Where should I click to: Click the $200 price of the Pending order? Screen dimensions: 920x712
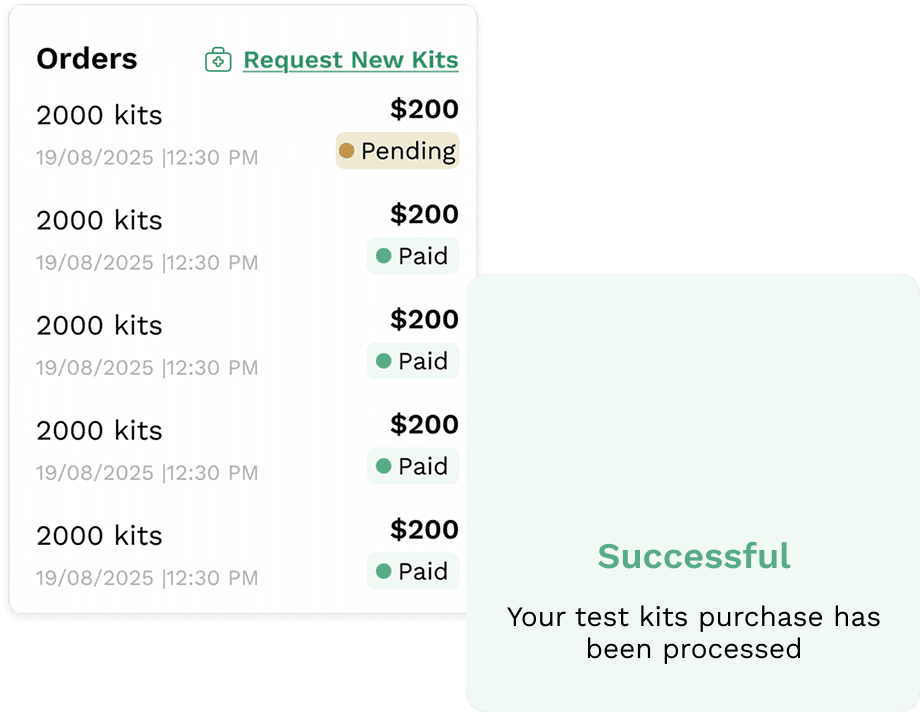pyautogui.click(x=424, y=109)
